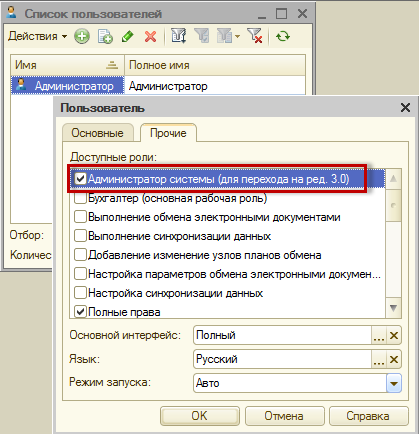Viewport: 419px width, 434px height.
Task: Click the Copy user icon in toolbar
Action: click(105, 36)
